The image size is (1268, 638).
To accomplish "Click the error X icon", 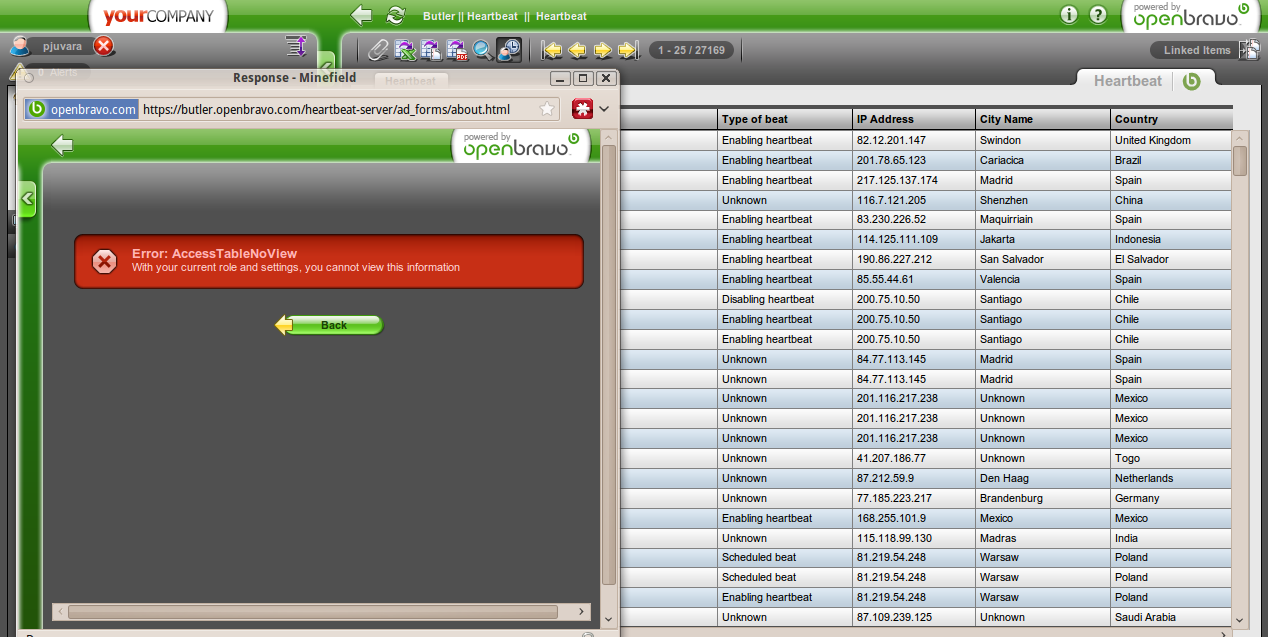I will pyautogui.click(x=104, y=262).
